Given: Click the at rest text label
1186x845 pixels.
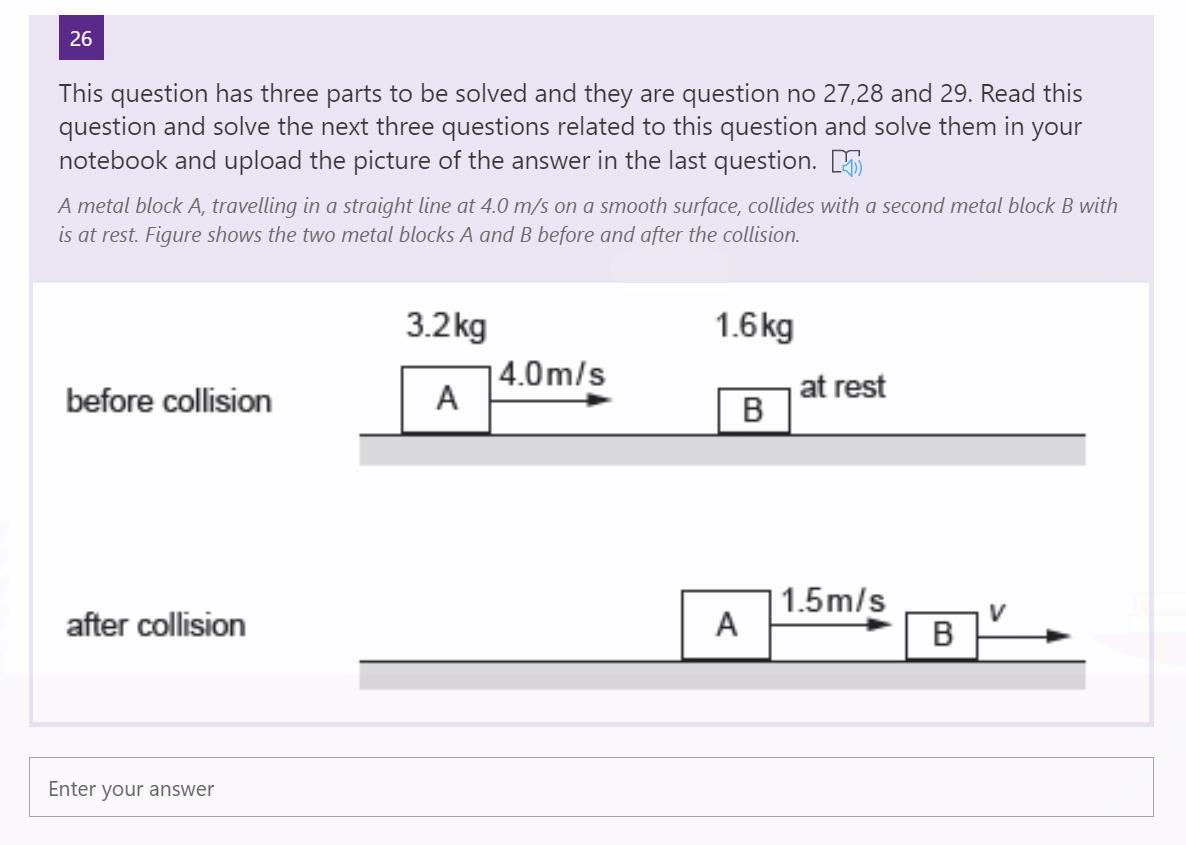Looking at the screenshot, I should tap(842, 387).
